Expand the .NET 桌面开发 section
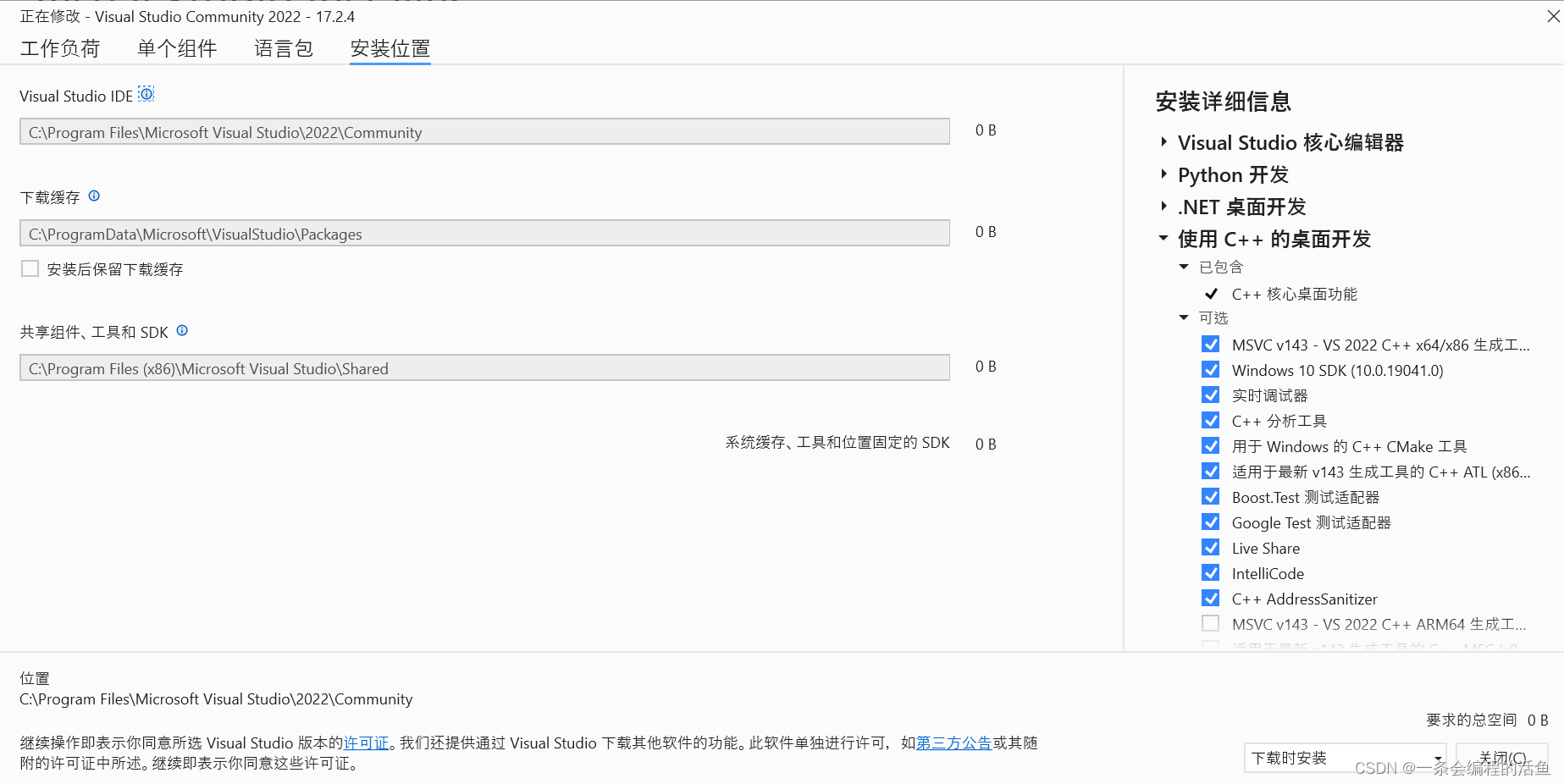This screenshot has height=784, width=1564. (x=1164, y=207)
